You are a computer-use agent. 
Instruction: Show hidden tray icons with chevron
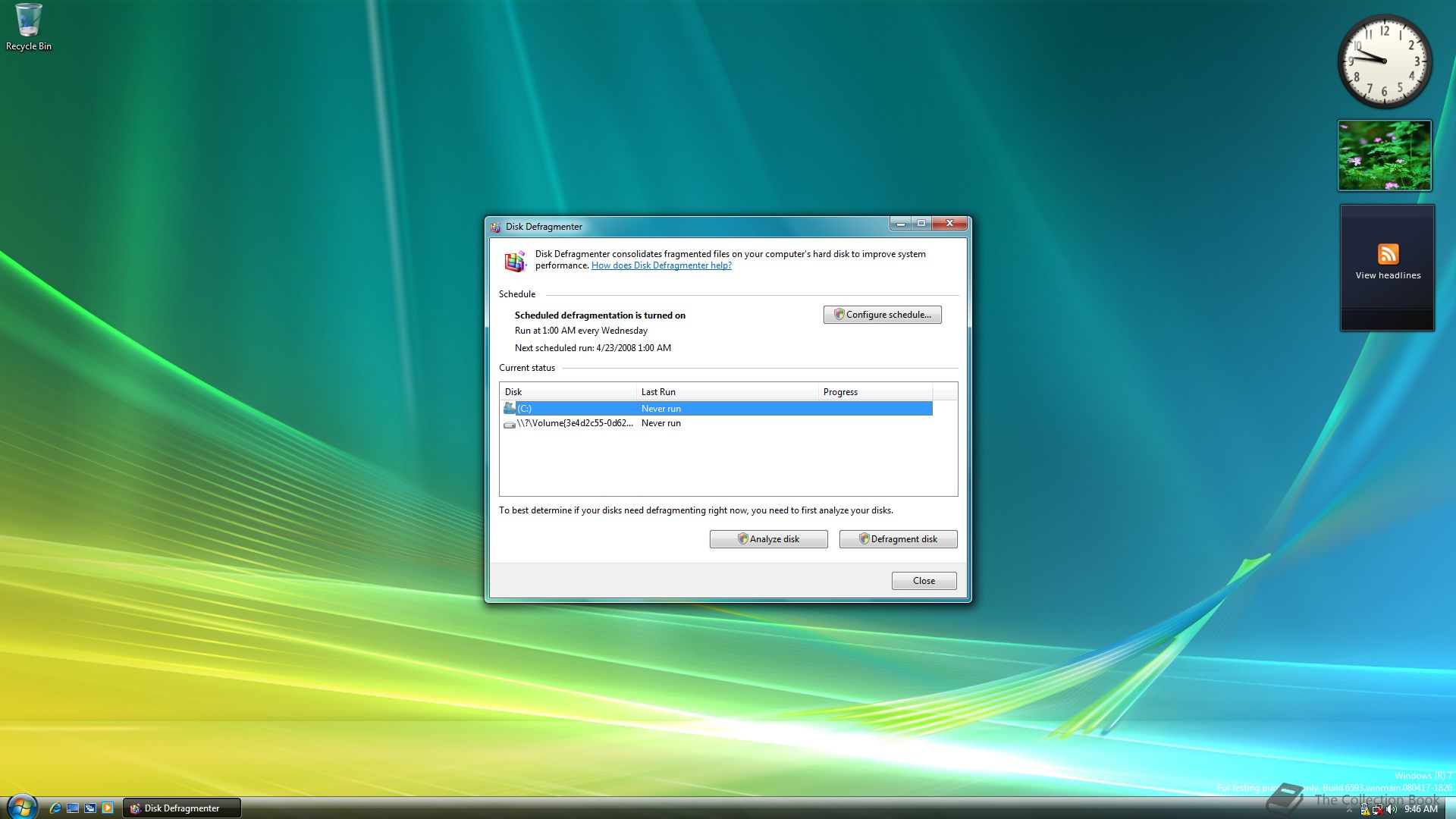(1349, 809)
